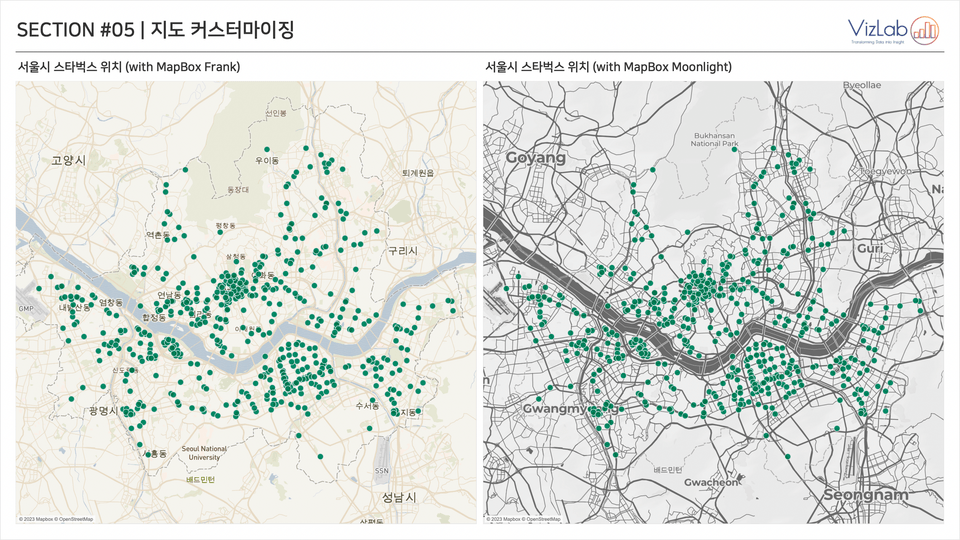Screen dimensions: 960x540
Task: Click the 퇴계원읍 label on Frank map
Action: [x=418, y=173]
